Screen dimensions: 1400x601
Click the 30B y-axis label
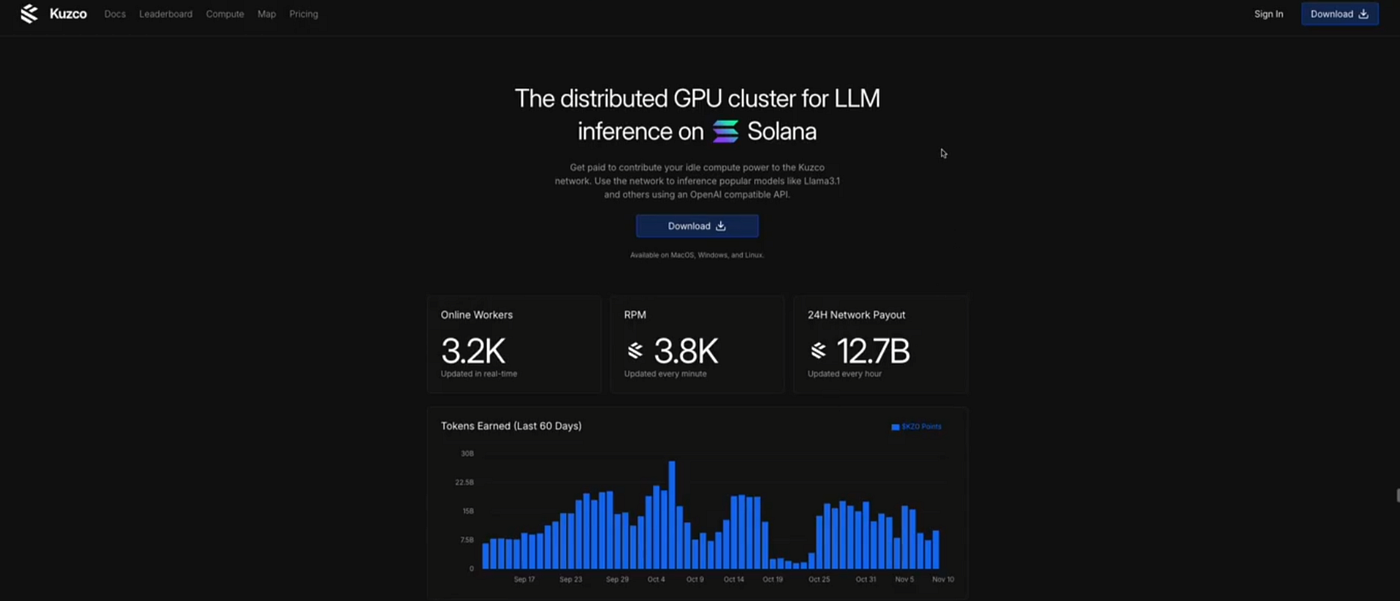pyautogui.click(x=467, y=454)
